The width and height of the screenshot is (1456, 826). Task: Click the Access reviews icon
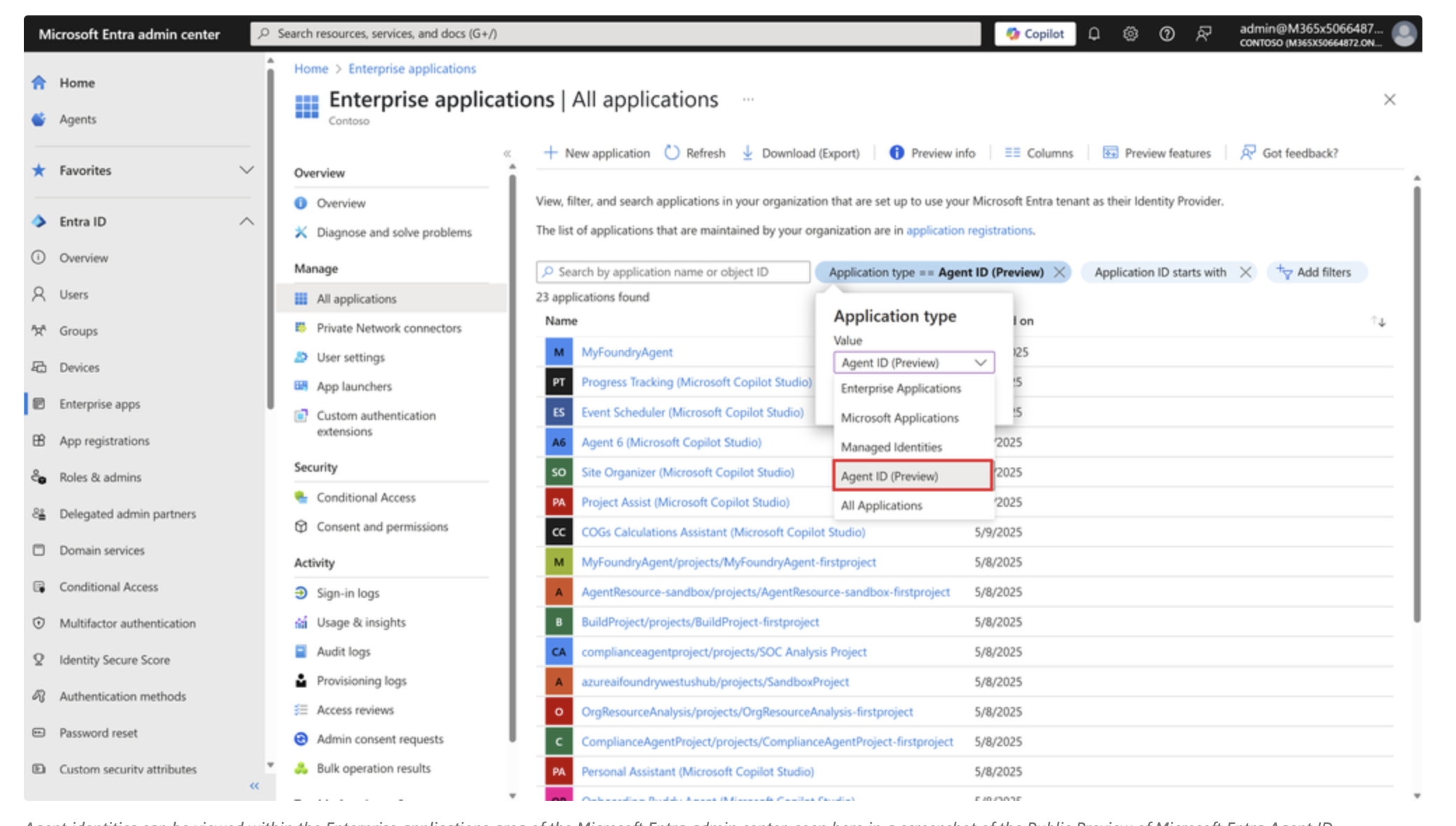301,710
